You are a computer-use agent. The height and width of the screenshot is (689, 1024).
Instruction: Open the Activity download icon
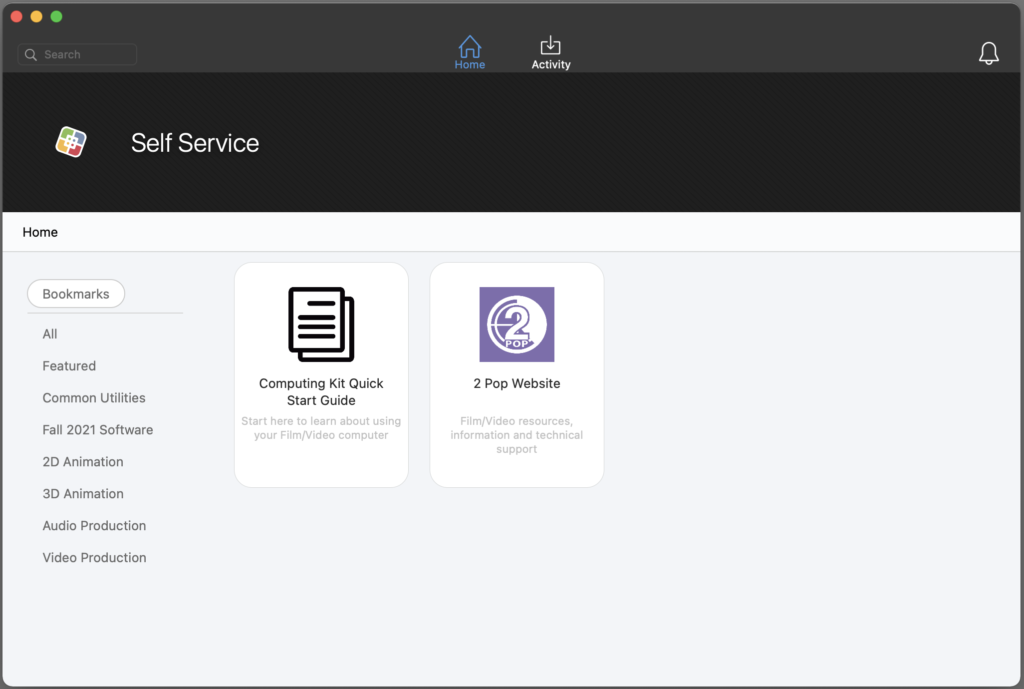point(551,45)
